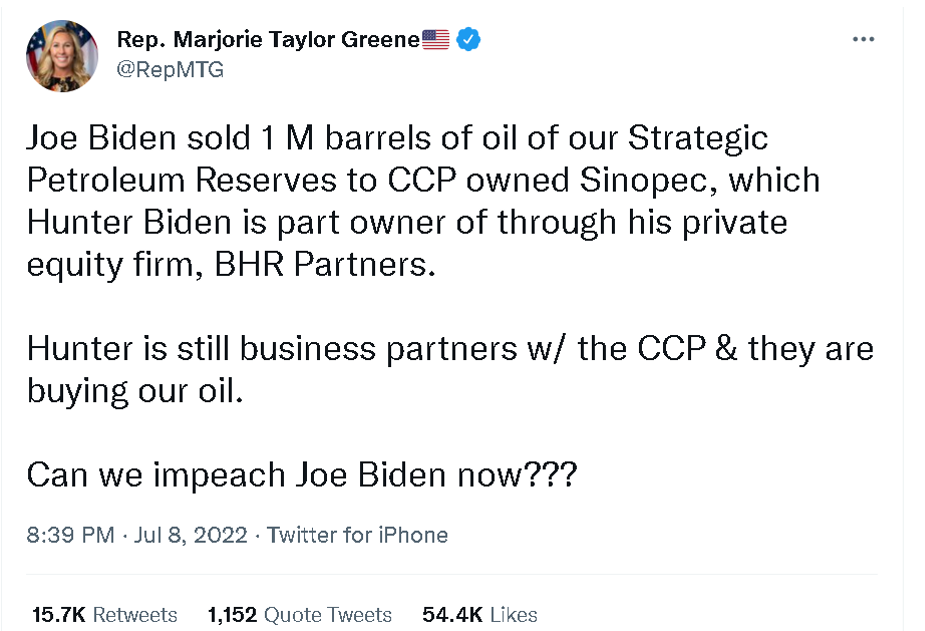Click the blue verified checkmark badge

(x=469, y=39)
